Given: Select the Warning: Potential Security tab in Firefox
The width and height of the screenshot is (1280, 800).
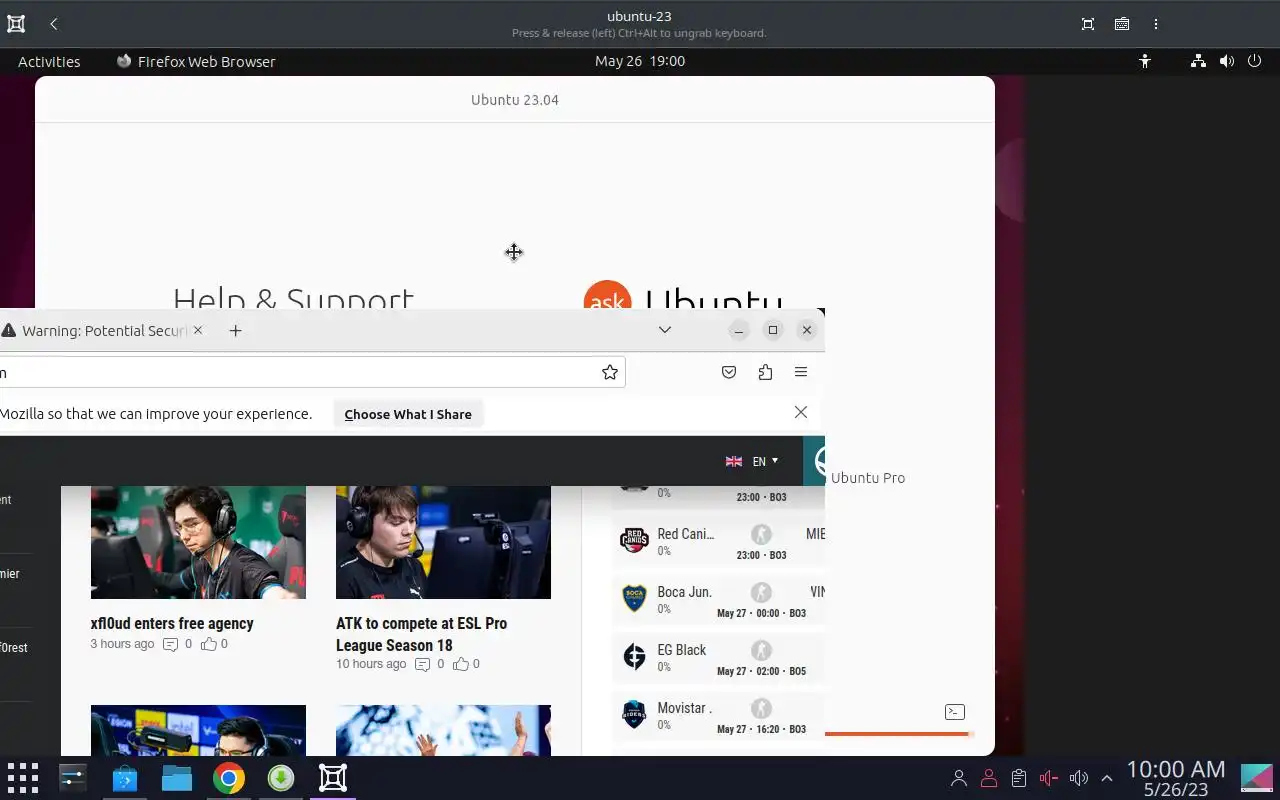Looking at the screenshot, I should click(x=94, y=330).
